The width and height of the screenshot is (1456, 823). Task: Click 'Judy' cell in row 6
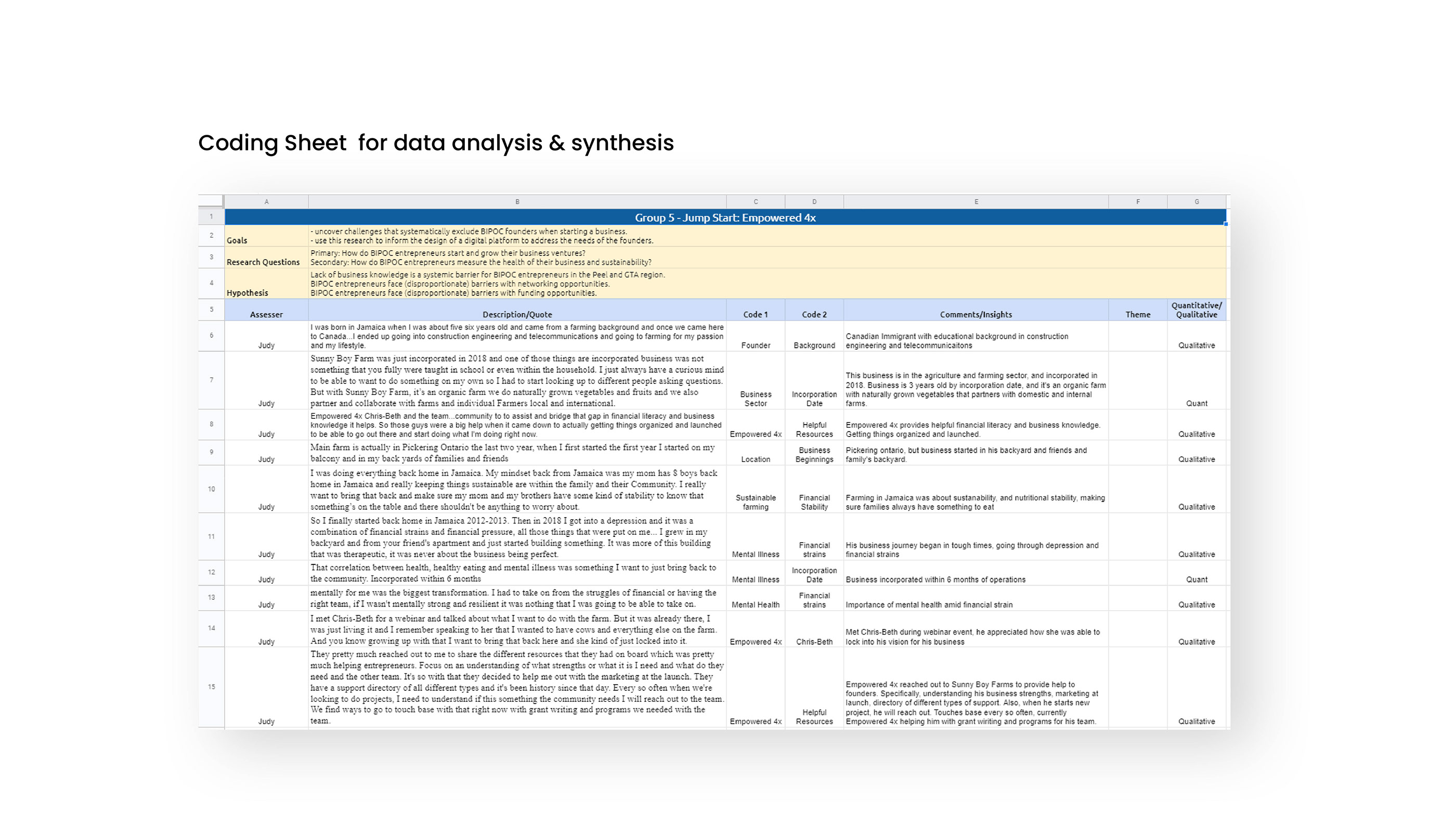click(266, 337)
